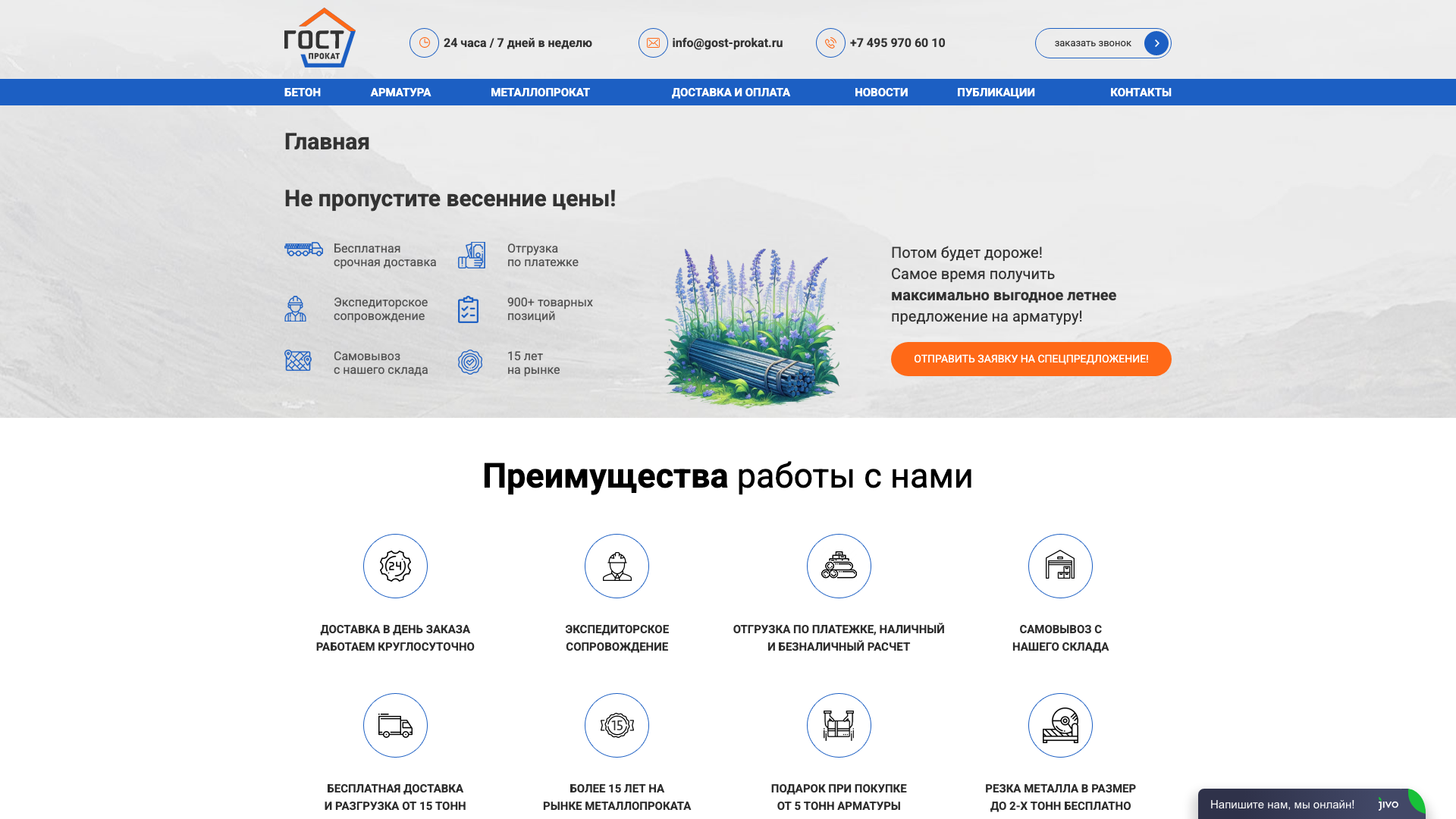Click the Главная heading
1456x819 pixels.
point(327,142)
